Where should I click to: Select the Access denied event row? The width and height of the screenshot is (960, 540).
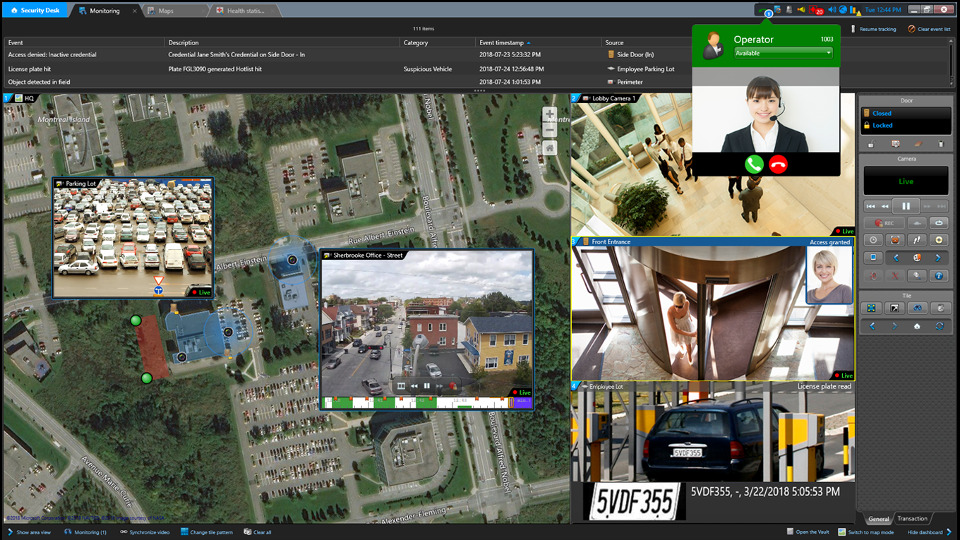(349, 54)
